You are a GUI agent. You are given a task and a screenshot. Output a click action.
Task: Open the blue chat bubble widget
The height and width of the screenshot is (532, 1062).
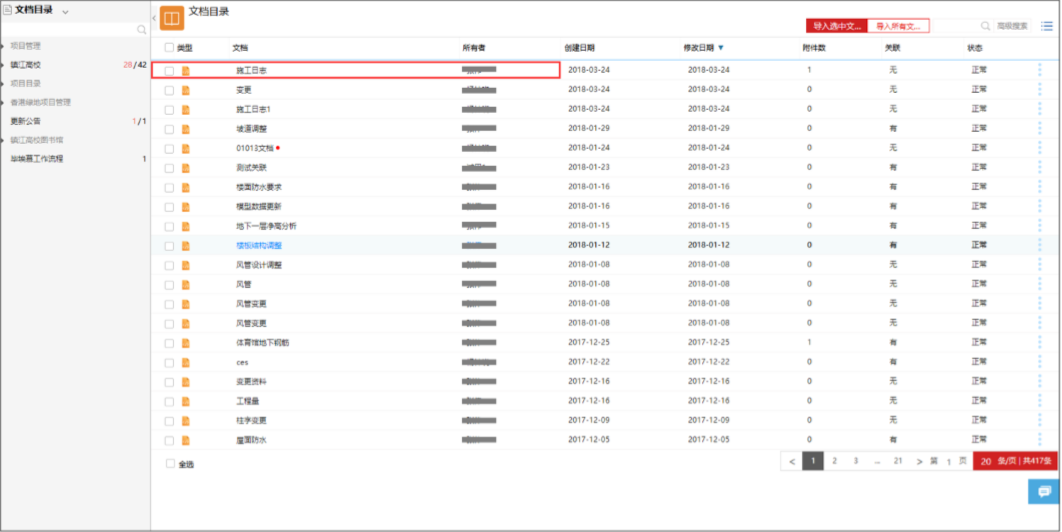(1044, 491)
